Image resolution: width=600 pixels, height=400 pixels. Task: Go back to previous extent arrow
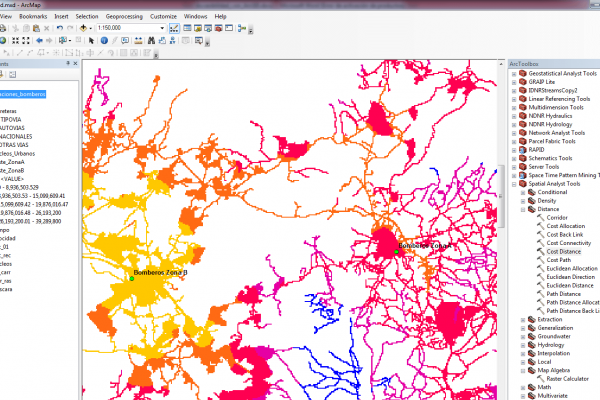coord(39,40)
